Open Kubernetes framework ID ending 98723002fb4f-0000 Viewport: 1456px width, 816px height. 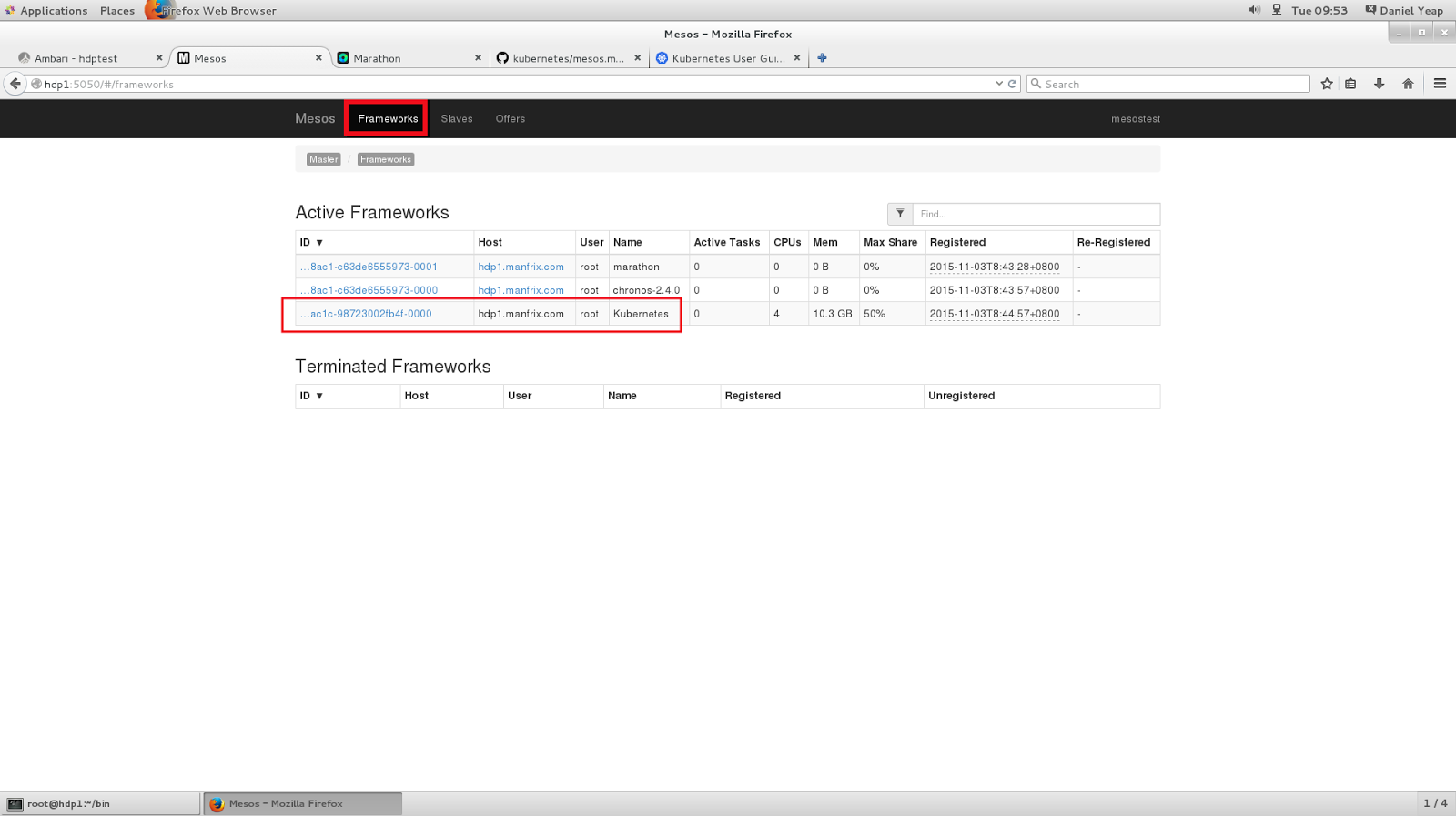pyautogui.click(x=366, y=314)
